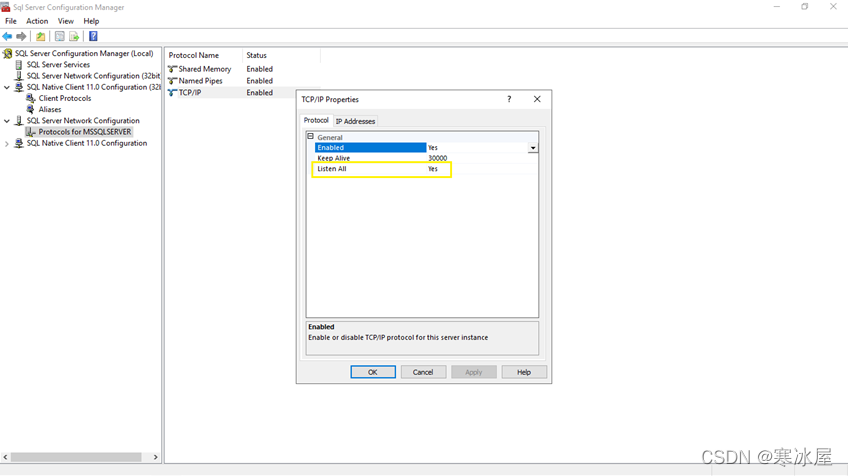This screenshot has width=848, height=476.
Task: Click the SQL Server Network Configuration (32bit) icon
Action: pyautogui.click(x=19, y=76)
